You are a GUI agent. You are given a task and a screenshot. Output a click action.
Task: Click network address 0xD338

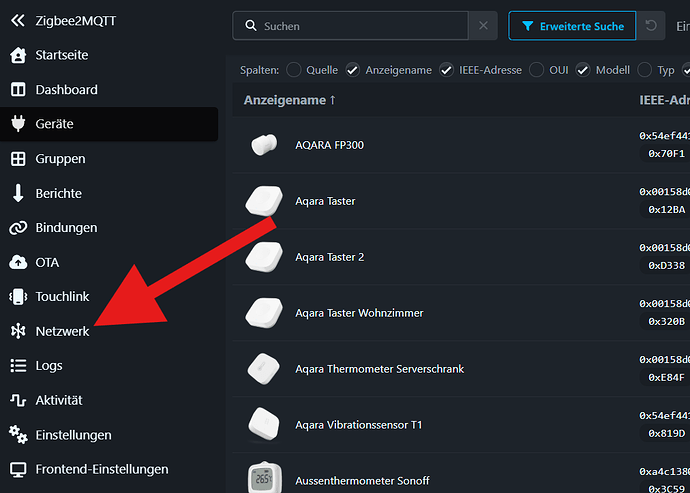pos(666,265)
